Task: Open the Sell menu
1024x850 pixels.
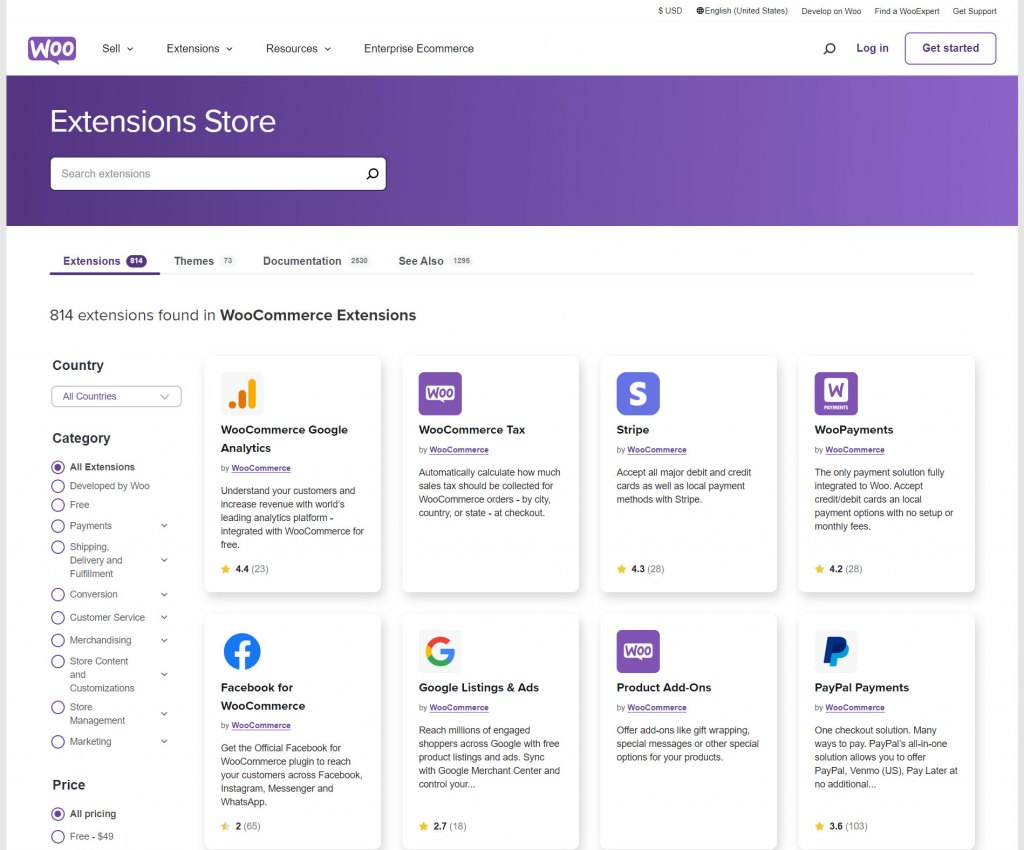Action: tap(118, 48)
